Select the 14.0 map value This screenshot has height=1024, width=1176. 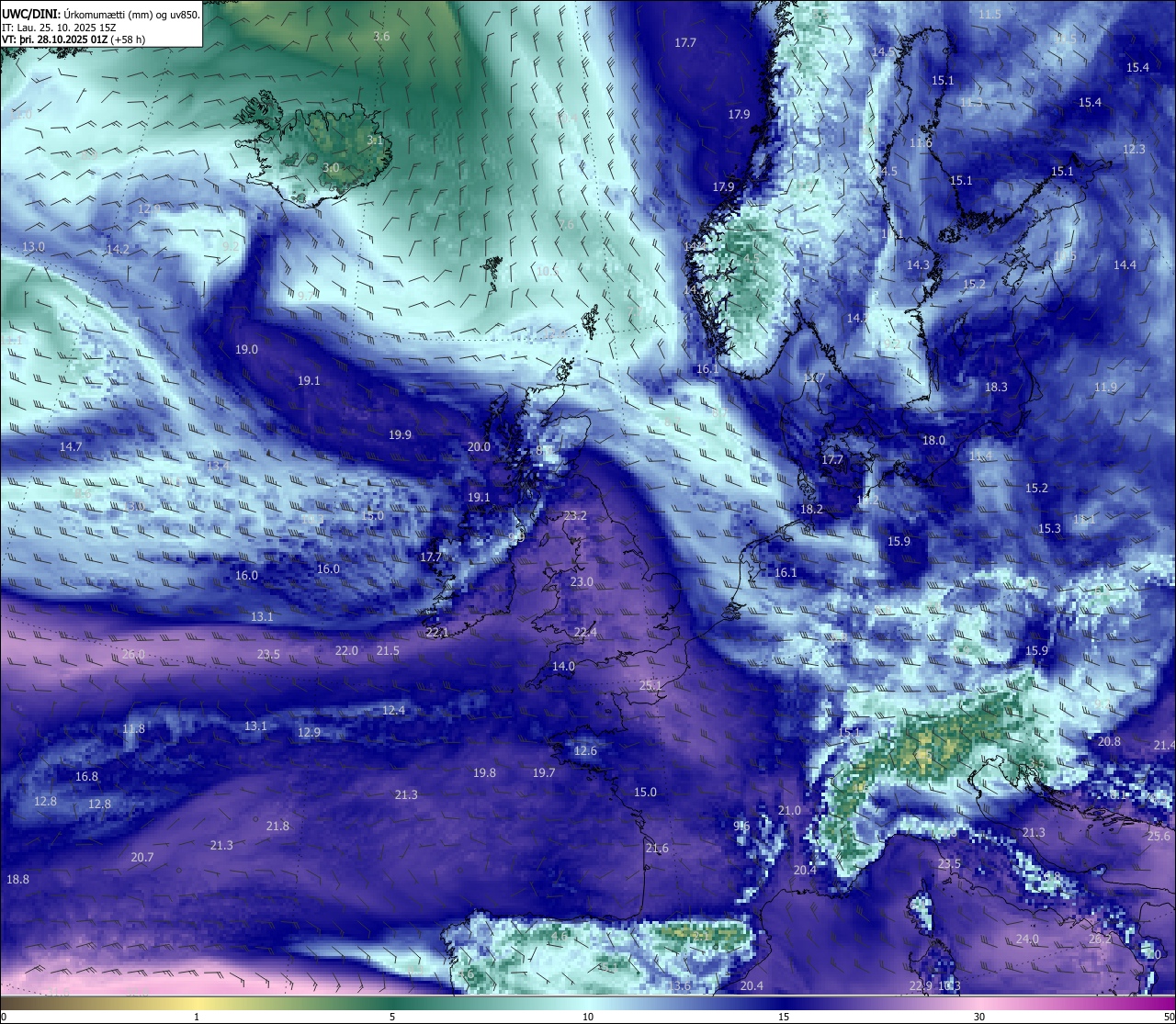563,667
